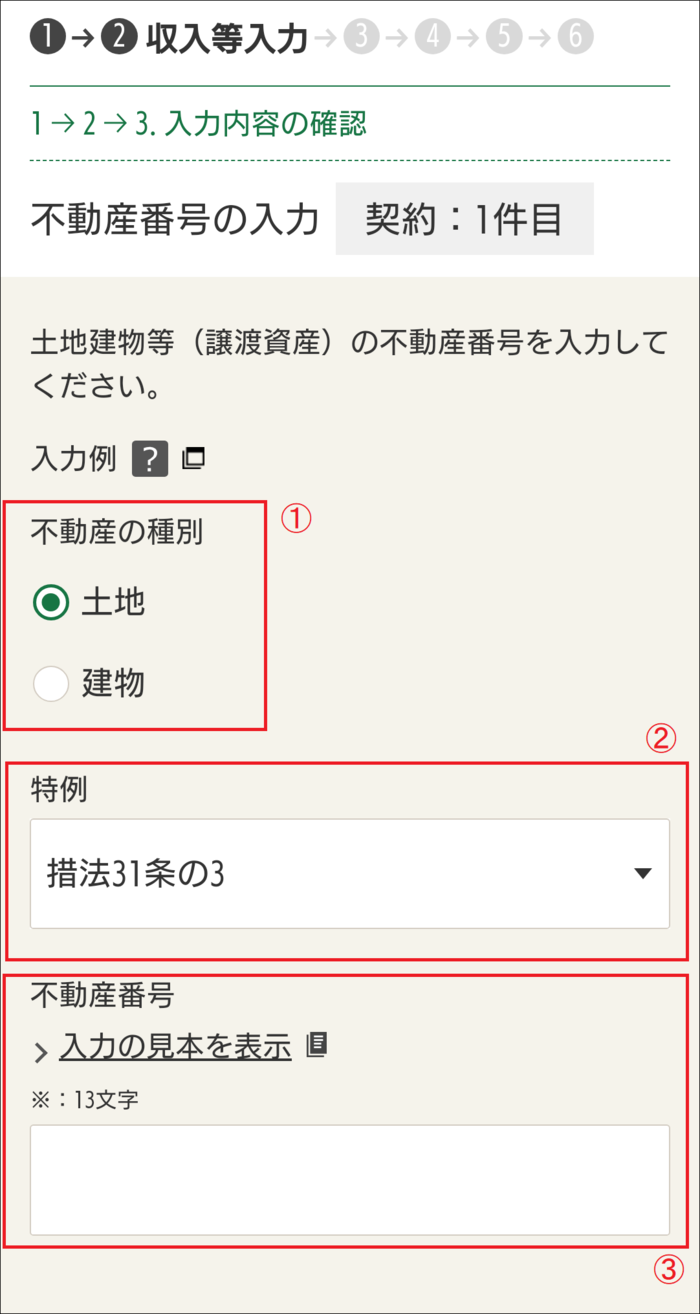Click the 不動産番号 text input field
The width and height of the screenshot is (700, 1314).
tap(350, 1180)
